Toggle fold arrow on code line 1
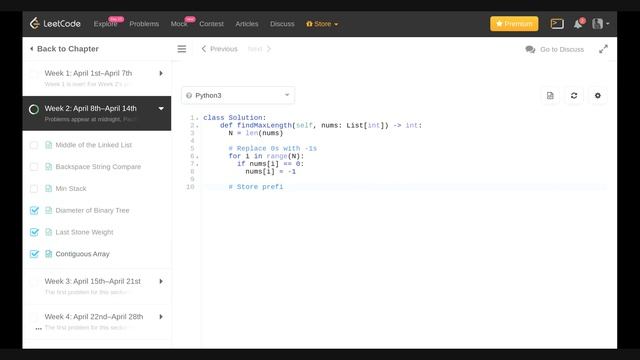Image resolution: width=640 pixels, height=360 pixels. [198, 118]
